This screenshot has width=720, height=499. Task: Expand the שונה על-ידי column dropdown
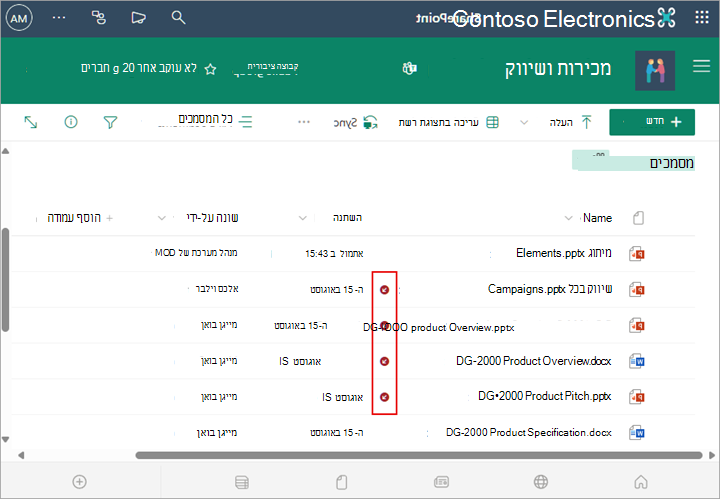[162, 218]
